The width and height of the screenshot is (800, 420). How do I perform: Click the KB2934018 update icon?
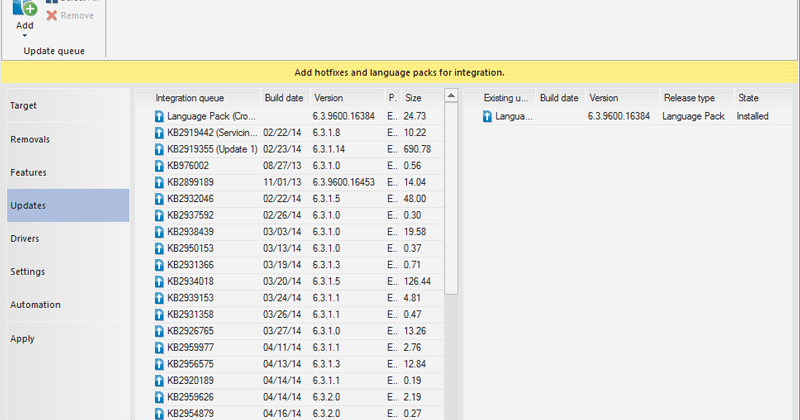click(159, 282)
